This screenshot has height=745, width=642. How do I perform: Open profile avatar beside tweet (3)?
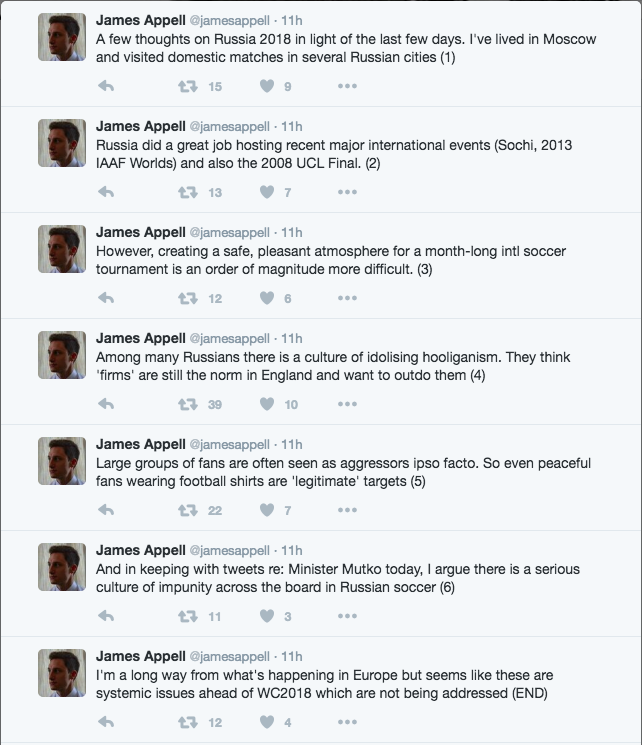point(62,249)
